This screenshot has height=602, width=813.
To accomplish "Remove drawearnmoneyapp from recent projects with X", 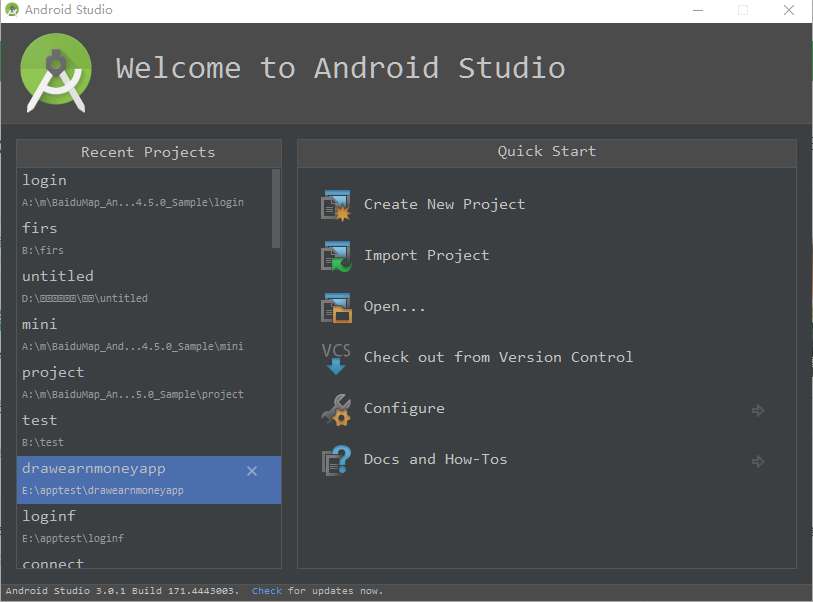I will tap(252, 471).
